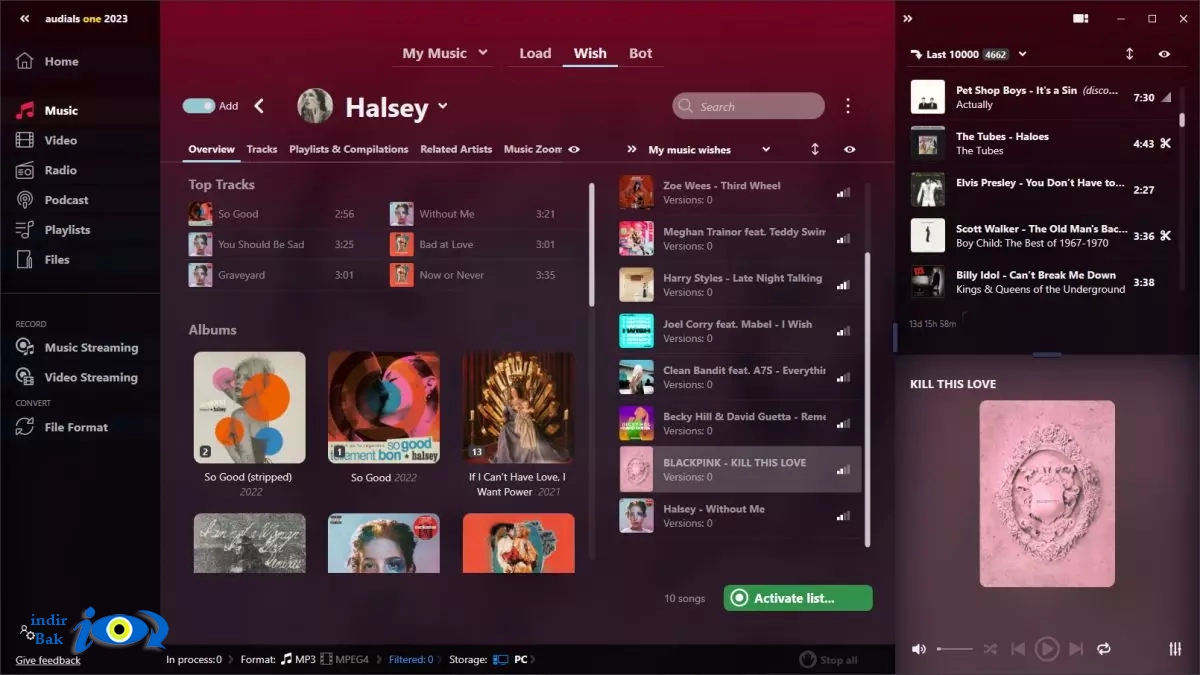Collapse the left sidebar with double arrows

[x=24, y=19]
